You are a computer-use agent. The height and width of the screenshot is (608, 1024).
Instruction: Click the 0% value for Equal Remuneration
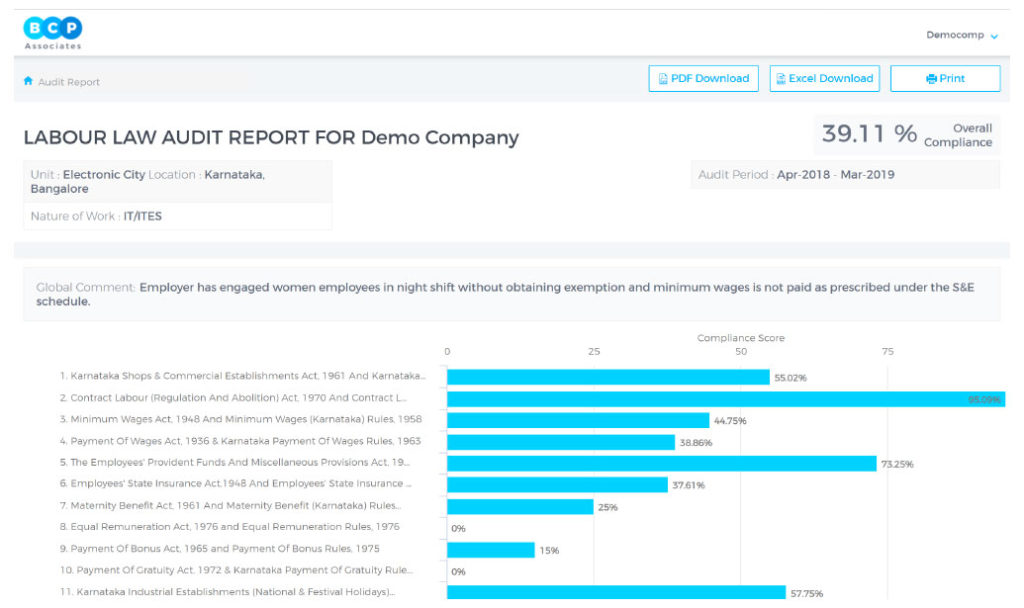[x=458, y=528]
